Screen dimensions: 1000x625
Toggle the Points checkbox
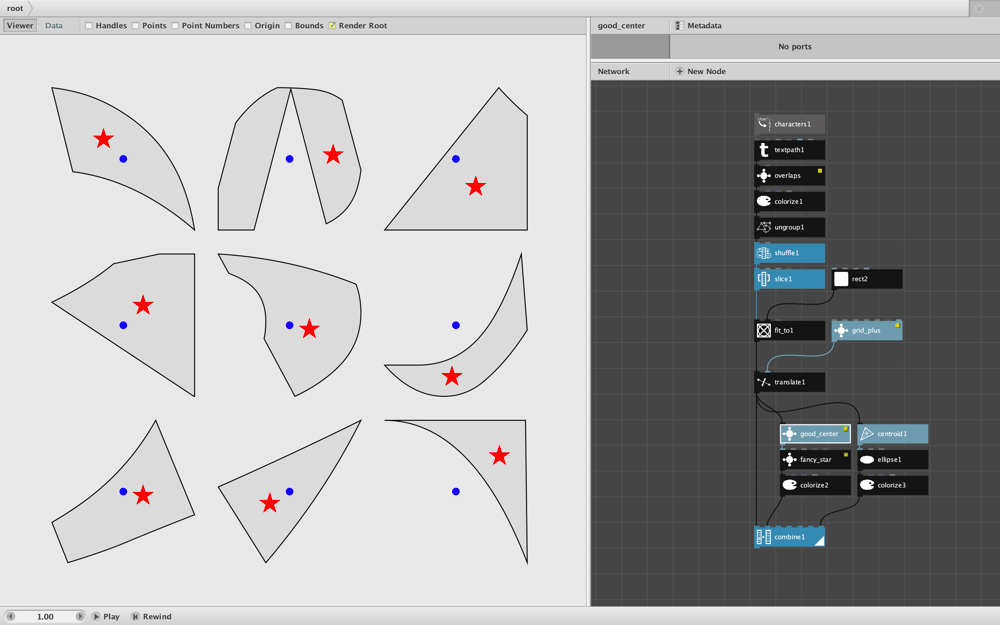point(135,26)
